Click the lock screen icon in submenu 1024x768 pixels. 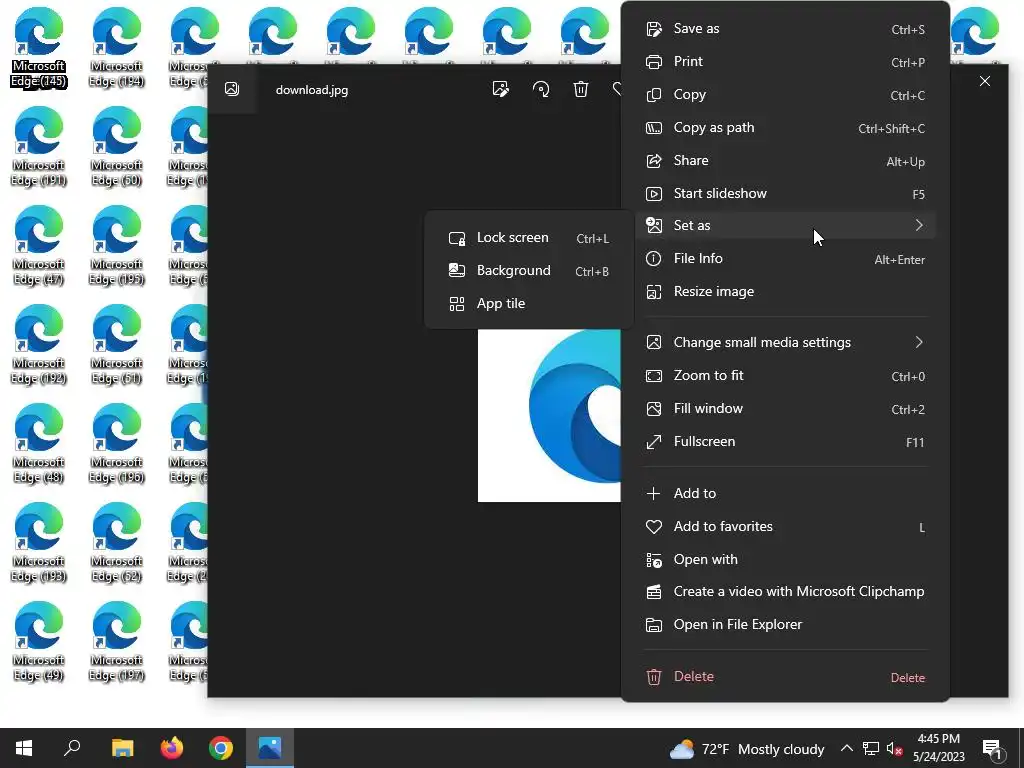pos(457,238)
